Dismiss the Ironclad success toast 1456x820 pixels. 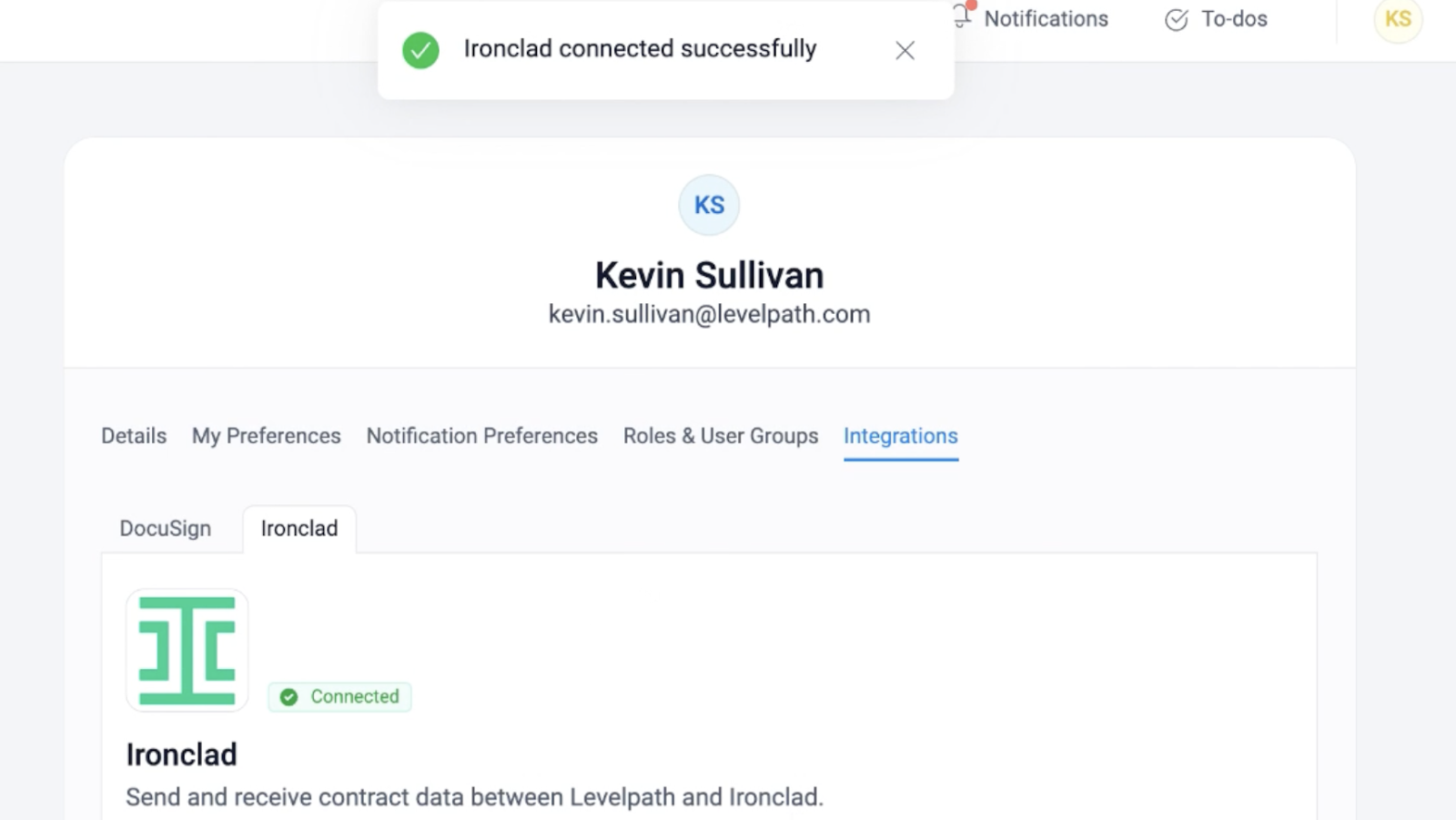[905, 50]
